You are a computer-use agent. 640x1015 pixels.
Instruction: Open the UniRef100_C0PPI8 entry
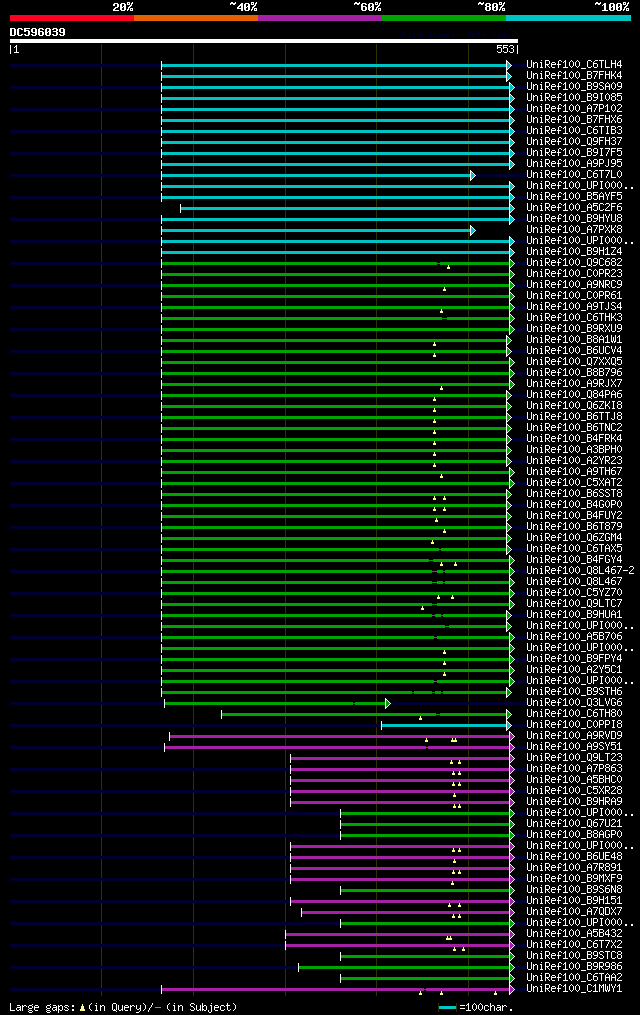pyautogui.click(x=574, y=725)
